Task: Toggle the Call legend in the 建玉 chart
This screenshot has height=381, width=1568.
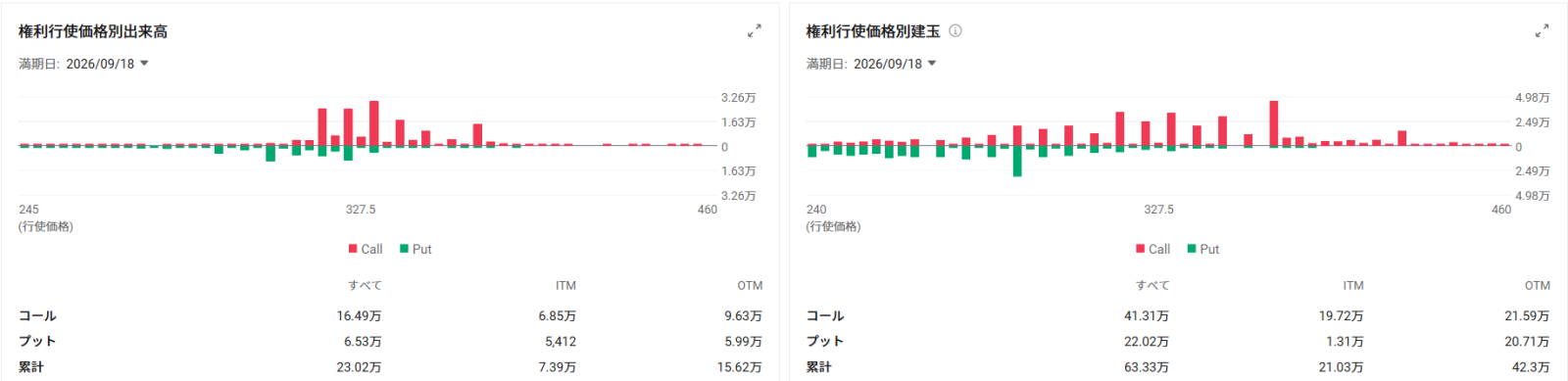Action: pos(1153,249)
